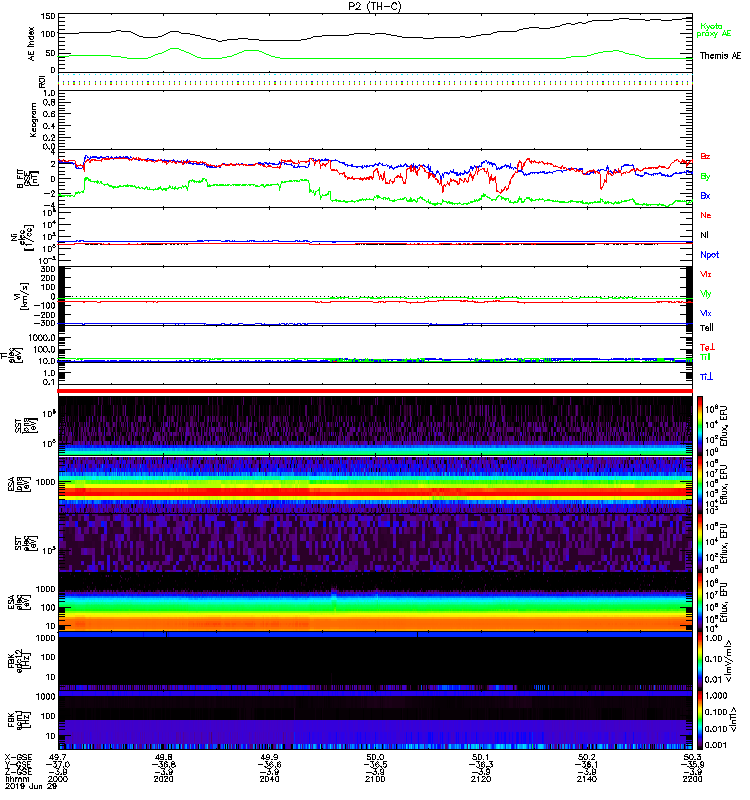Click the 150 tick on the AE Index axis
This screenshot has width=750, height=800.
pos(47,16)
